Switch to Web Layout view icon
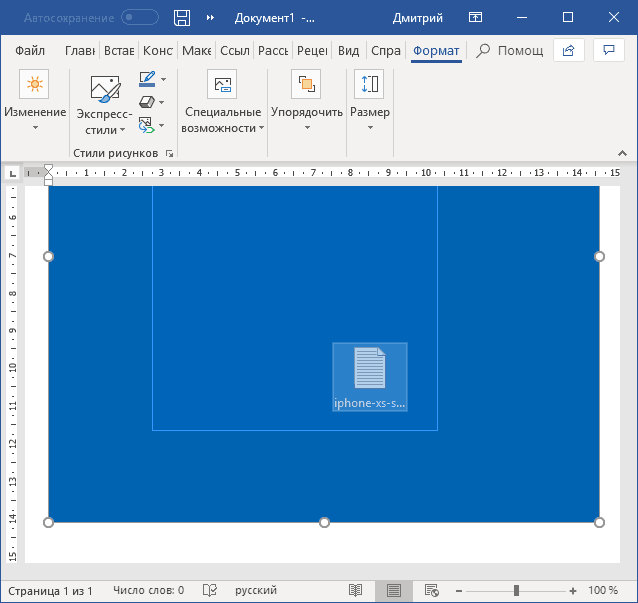The height and width of the screenshot is (603, 638). click(x=431, y=590)
